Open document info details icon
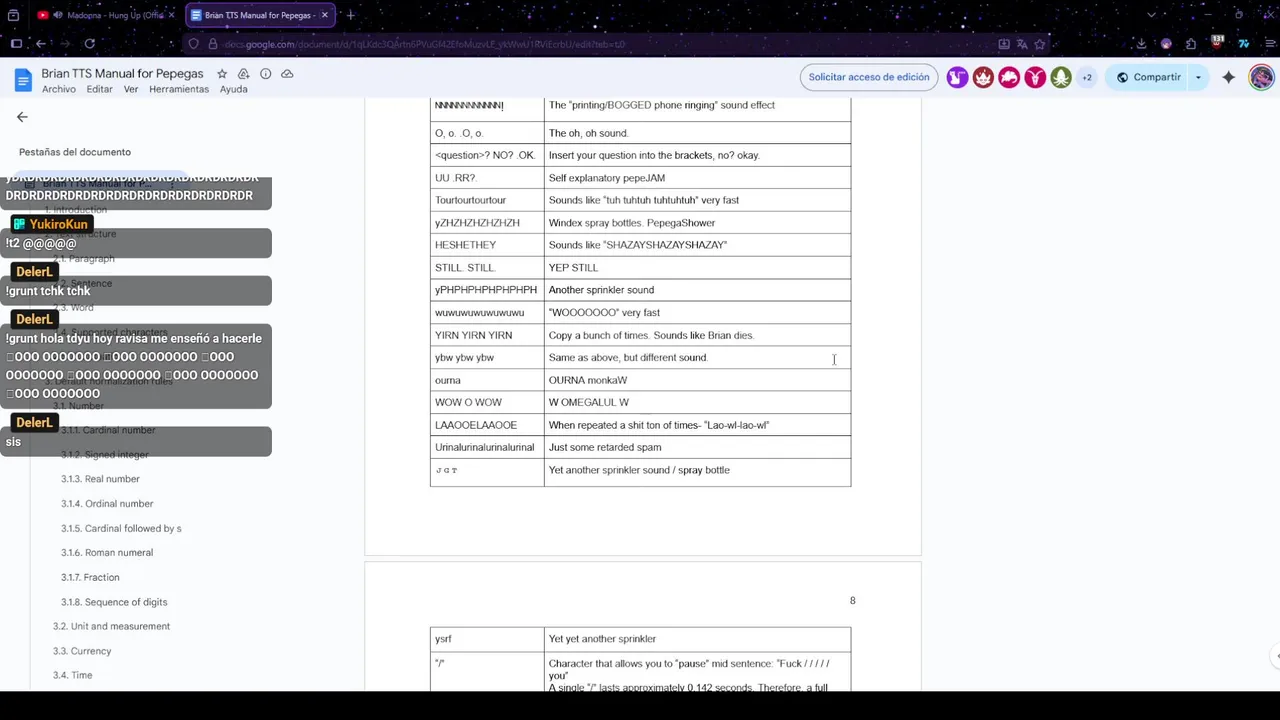1280x720 pixels. click(265, 74)
